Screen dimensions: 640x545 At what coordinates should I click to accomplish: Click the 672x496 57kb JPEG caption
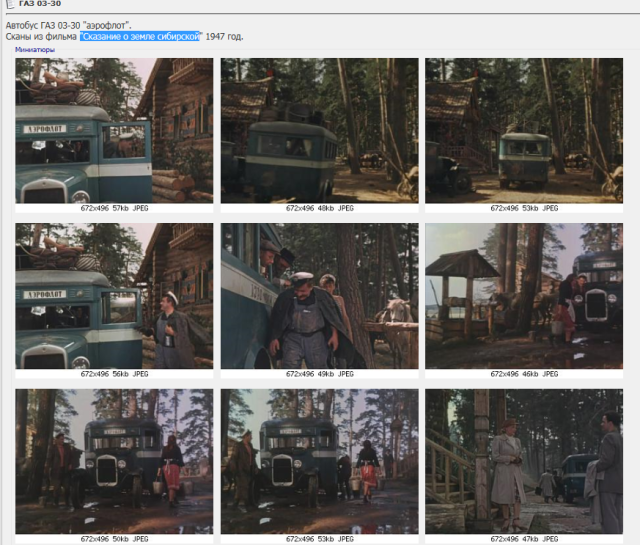114,209
